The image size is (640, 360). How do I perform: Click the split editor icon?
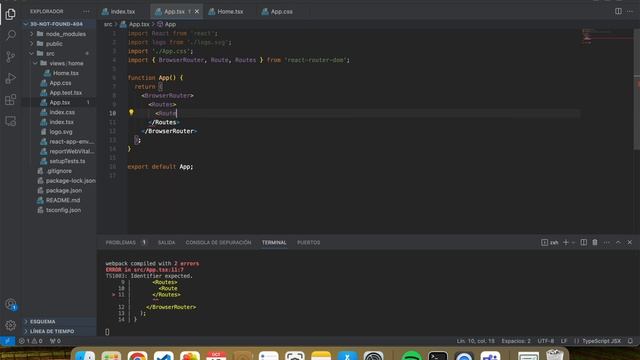click(618, 11)
